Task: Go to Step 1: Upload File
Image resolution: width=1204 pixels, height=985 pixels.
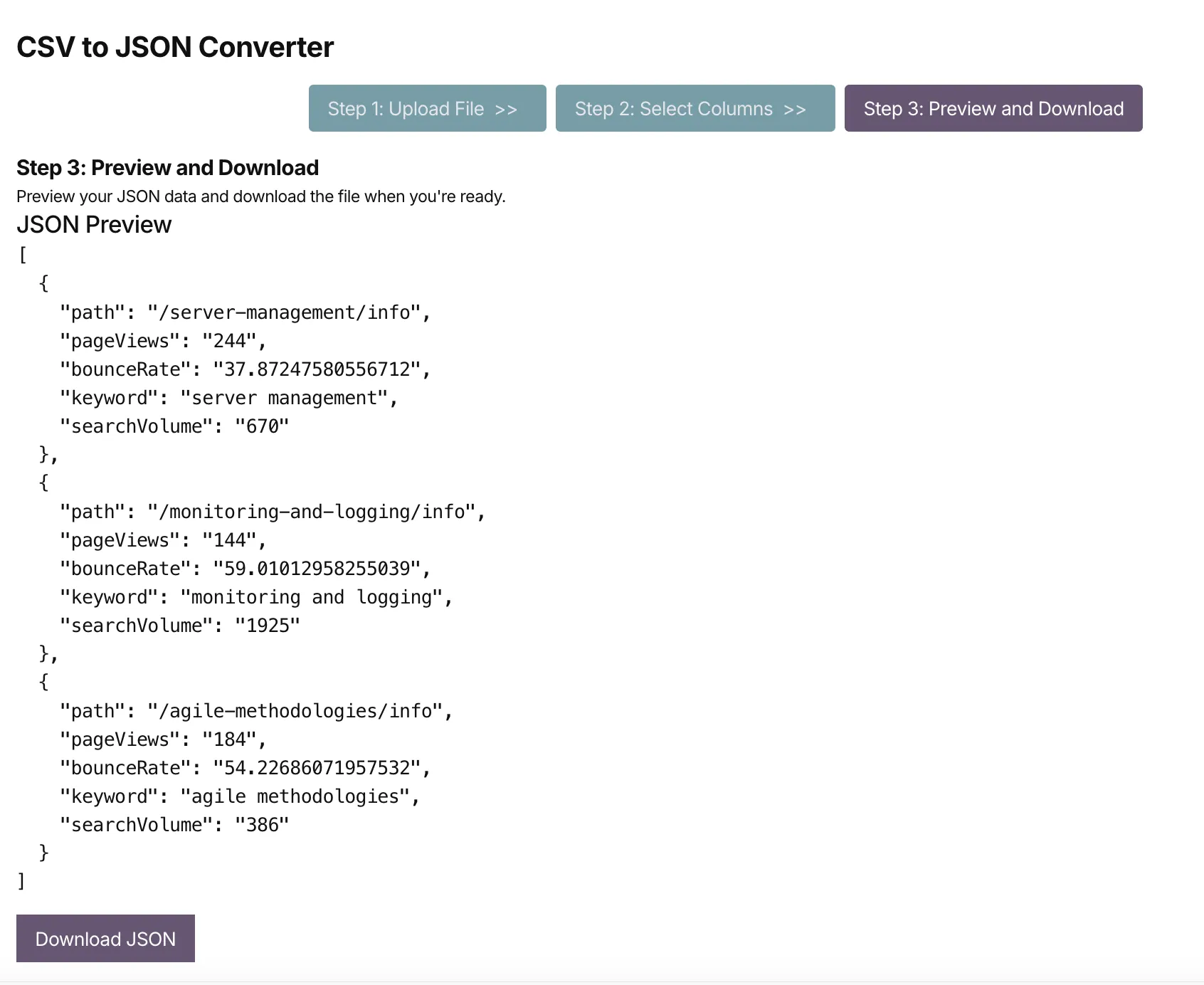Action: click(x=427, y=108)
